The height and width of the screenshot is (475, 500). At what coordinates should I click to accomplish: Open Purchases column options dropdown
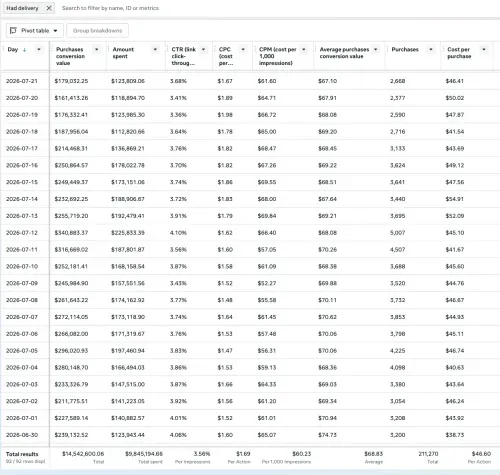click(x=431, y=49)
